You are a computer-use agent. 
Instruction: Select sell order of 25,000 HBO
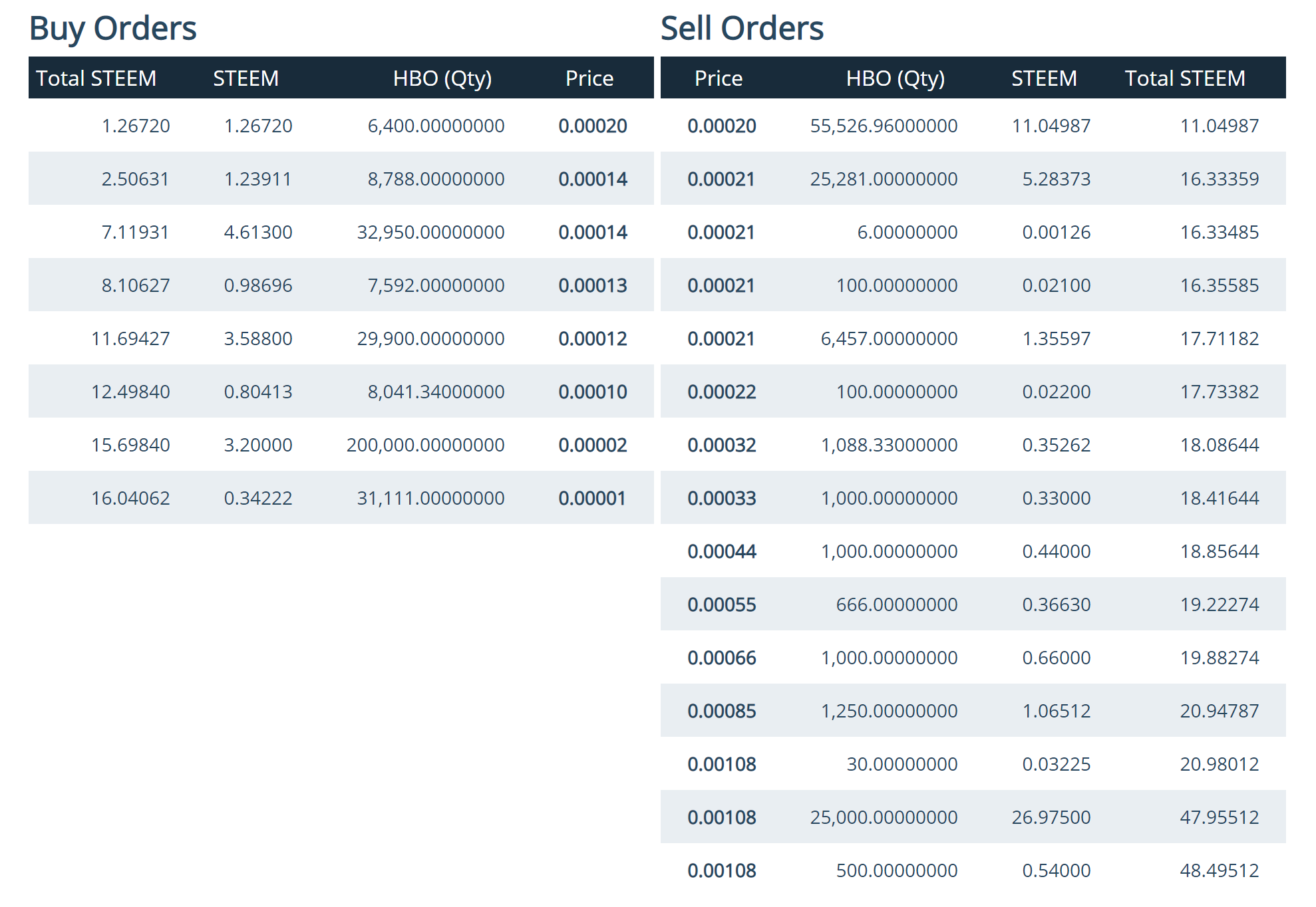[884, 817]
